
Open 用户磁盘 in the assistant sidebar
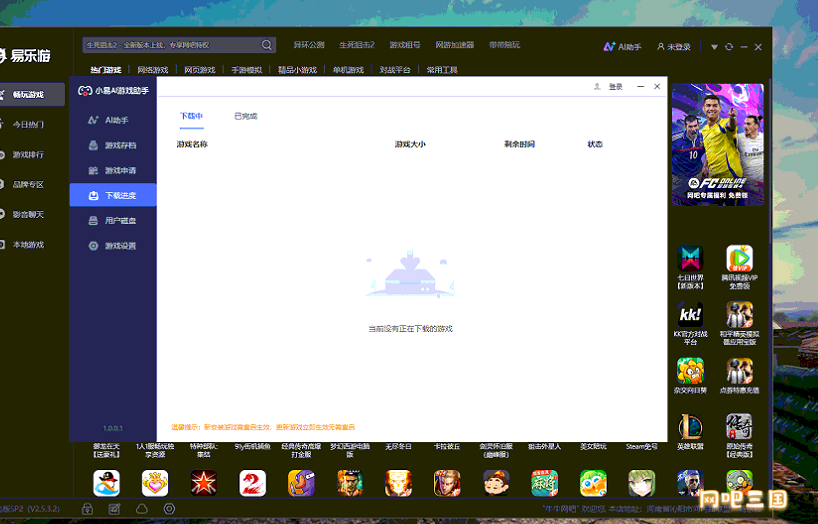click(113, 220)
